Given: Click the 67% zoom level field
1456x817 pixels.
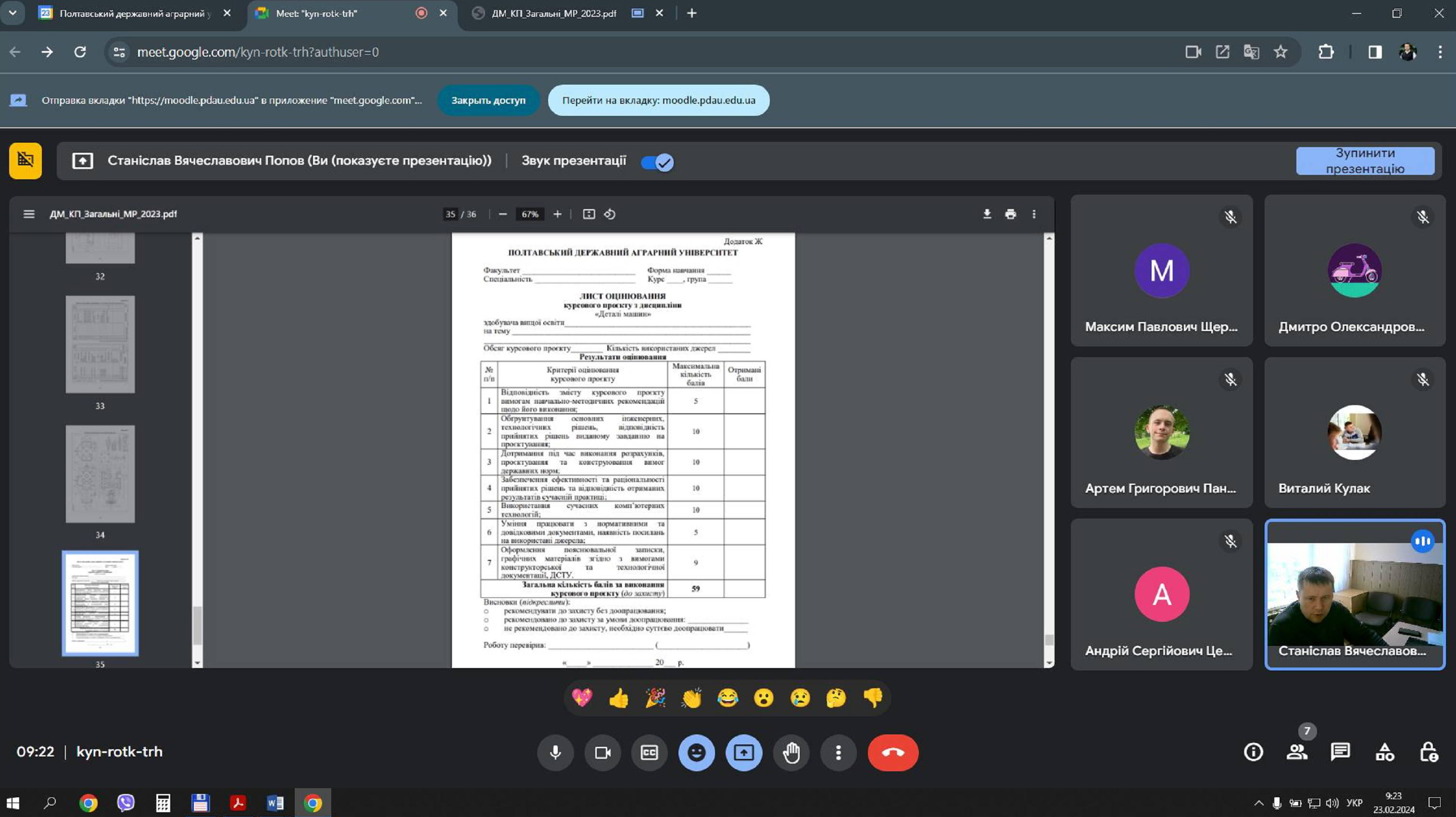Looking at the screenshot, I should (529, 214).
